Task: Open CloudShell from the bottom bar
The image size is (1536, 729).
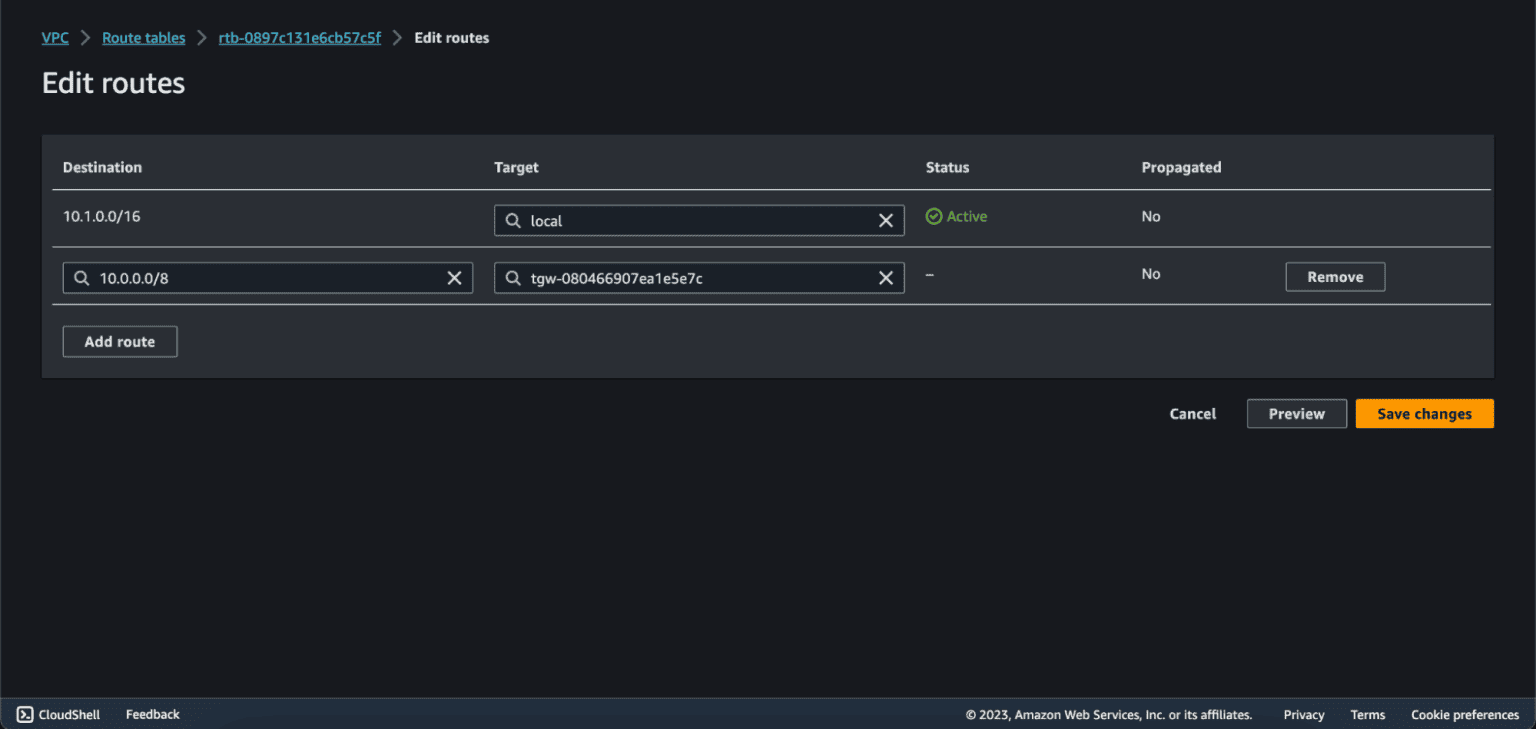Action: tap(58, 714)
